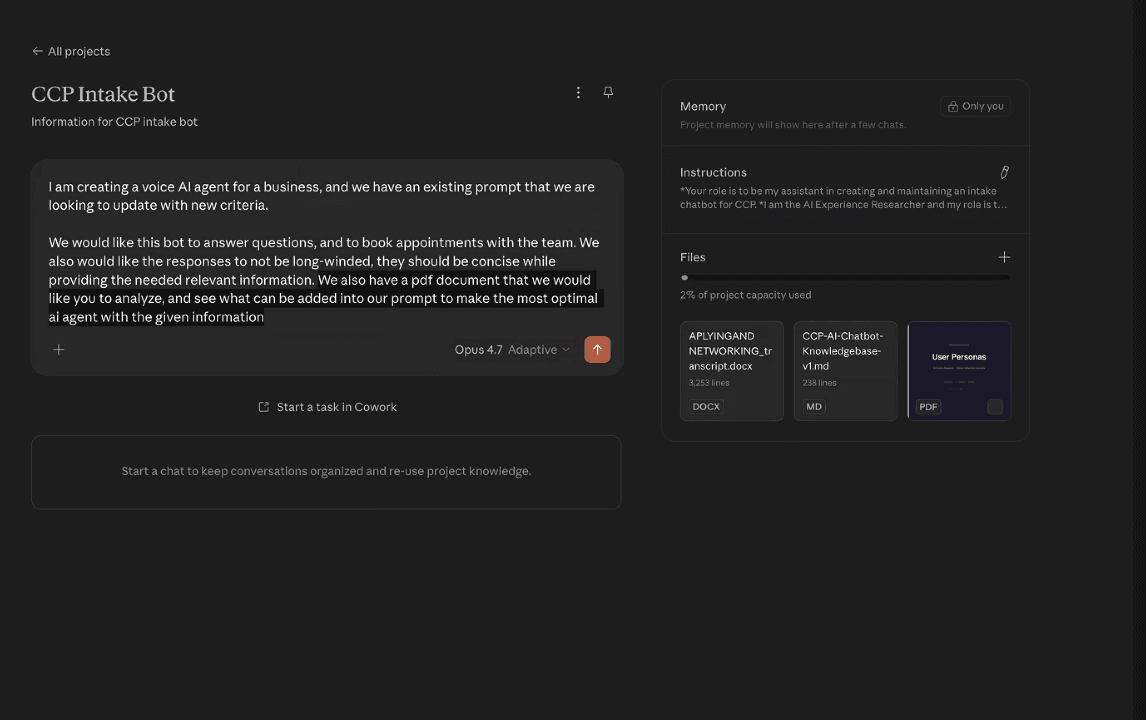This screenshot has width=1146, height=720.
Task: Go back to All projects
Action: (x=71, y=51)
